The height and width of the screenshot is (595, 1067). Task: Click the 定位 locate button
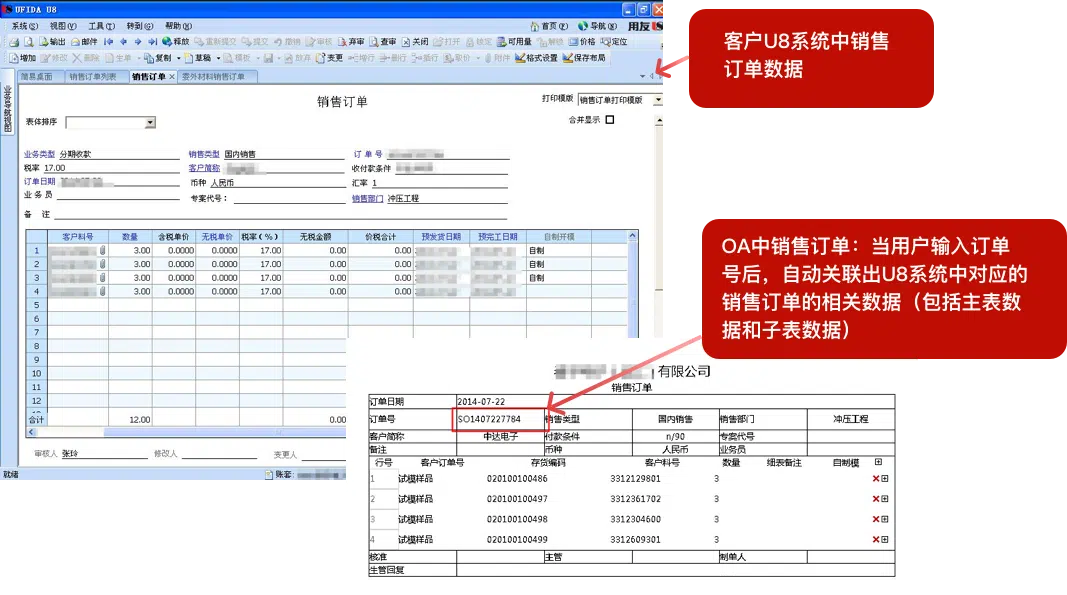[614, 42]
